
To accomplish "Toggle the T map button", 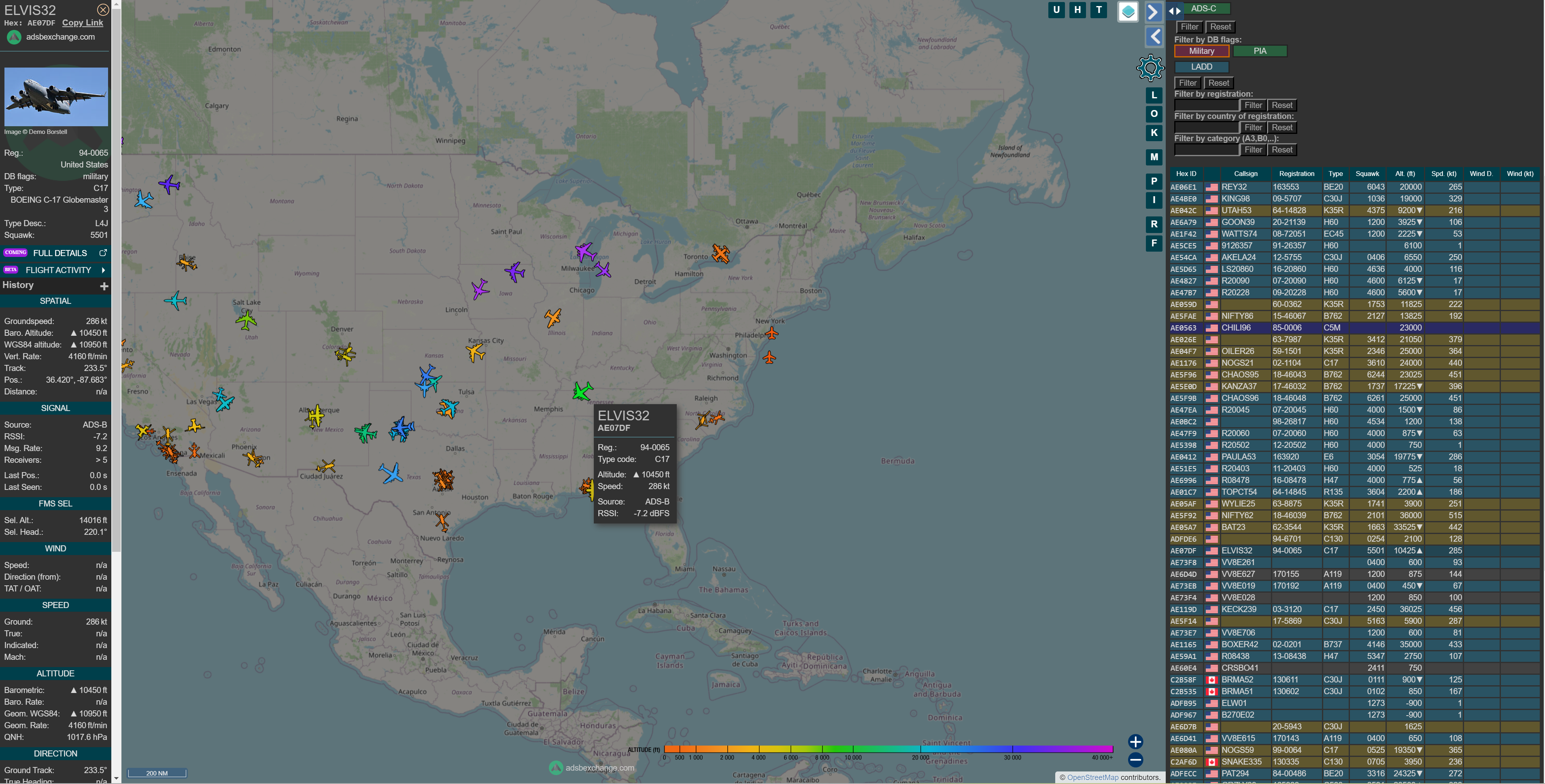I will click(x=1099, y=10).
